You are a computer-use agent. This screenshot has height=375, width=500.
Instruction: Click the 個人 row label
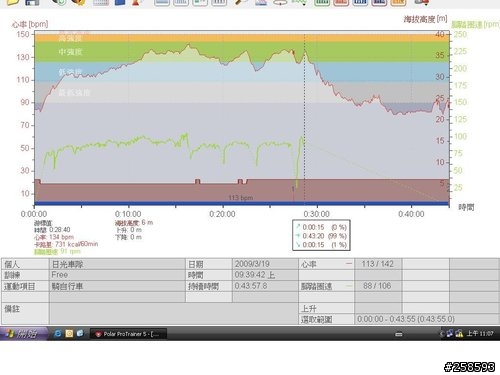[x=25, y=264]
